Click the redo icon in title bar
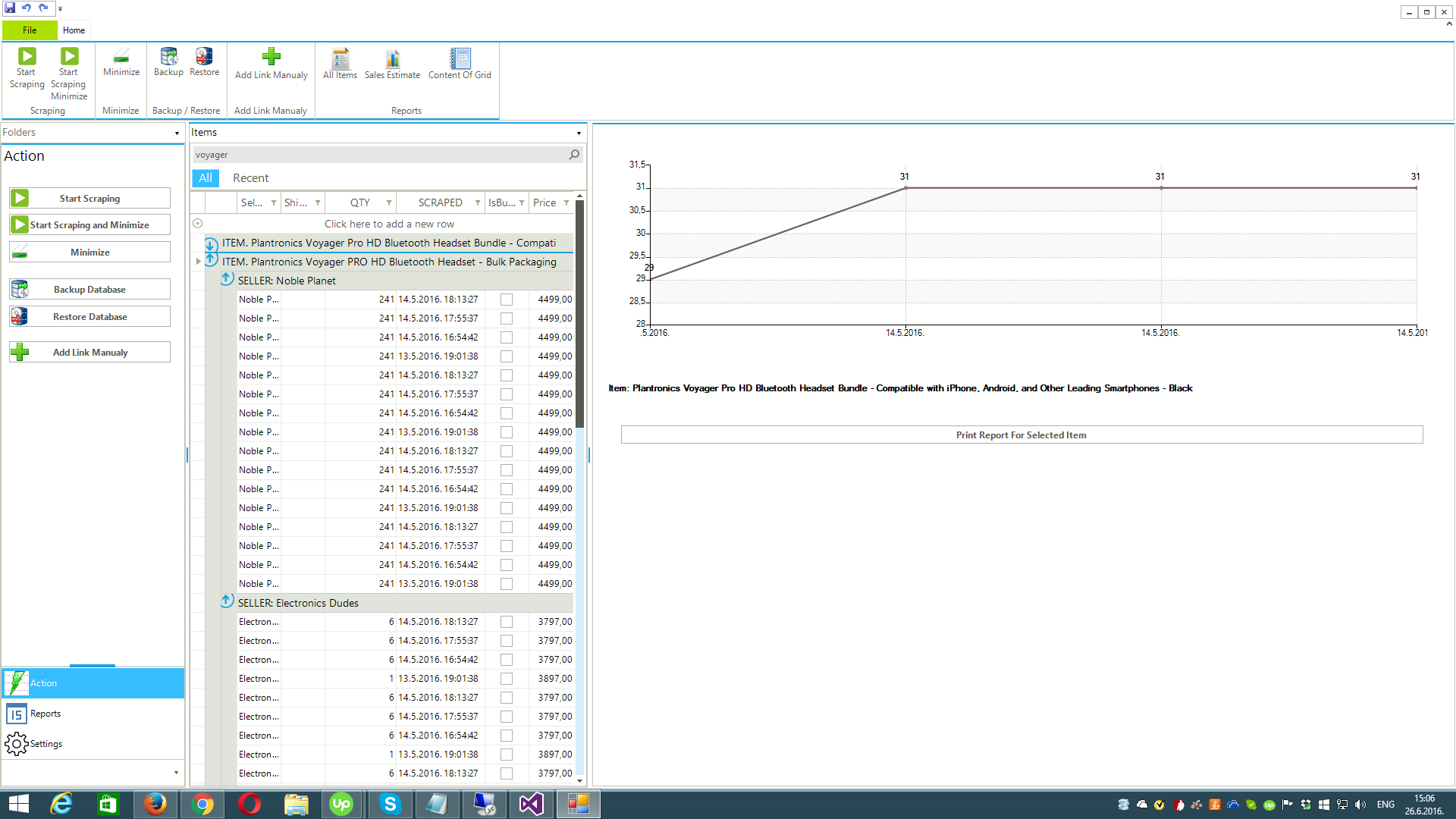Screen dimensions: 1456x819 click(43, 8)
